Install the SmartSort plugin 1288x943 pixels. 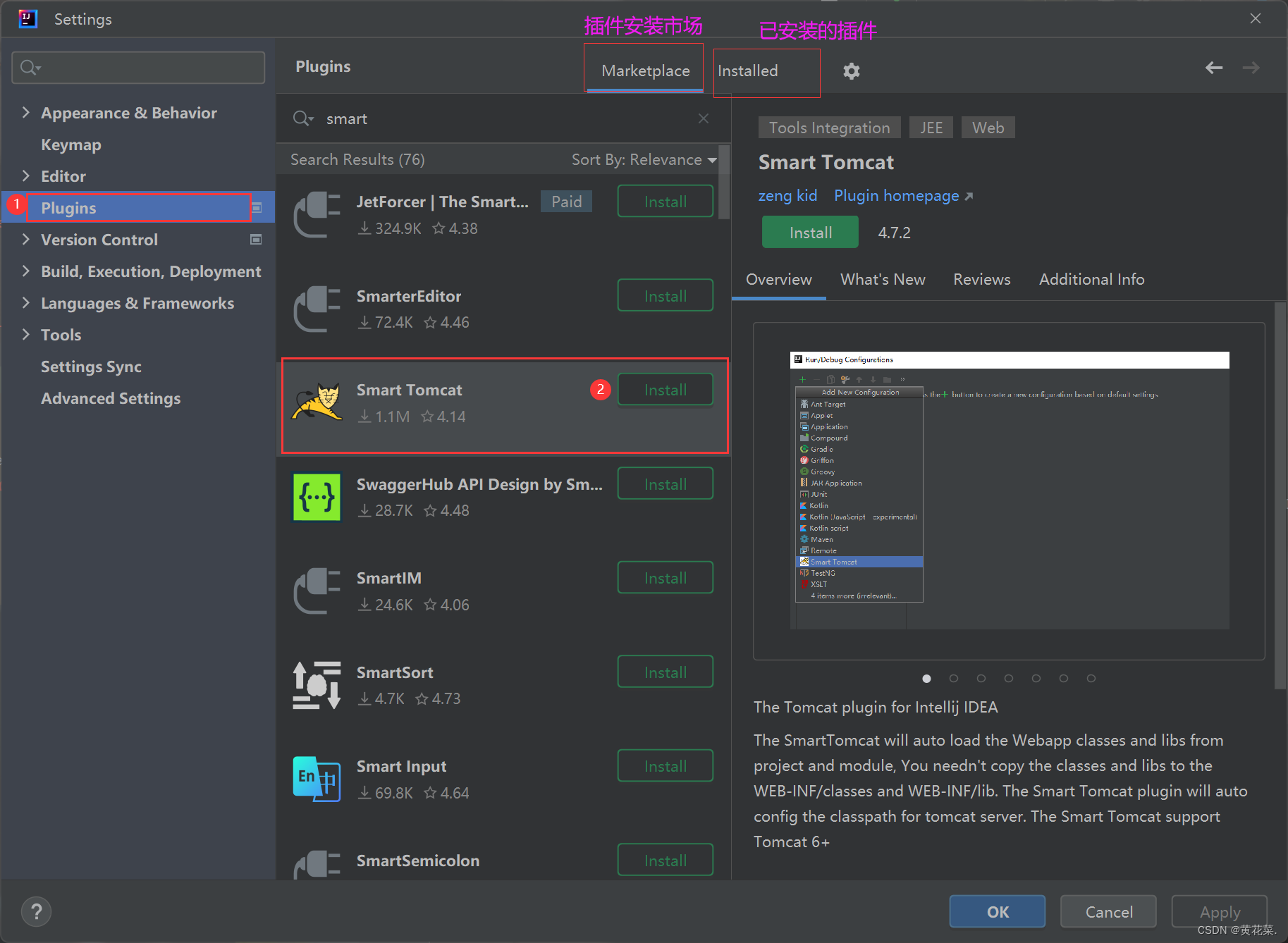pyautogui.click(x=666, y=672)
